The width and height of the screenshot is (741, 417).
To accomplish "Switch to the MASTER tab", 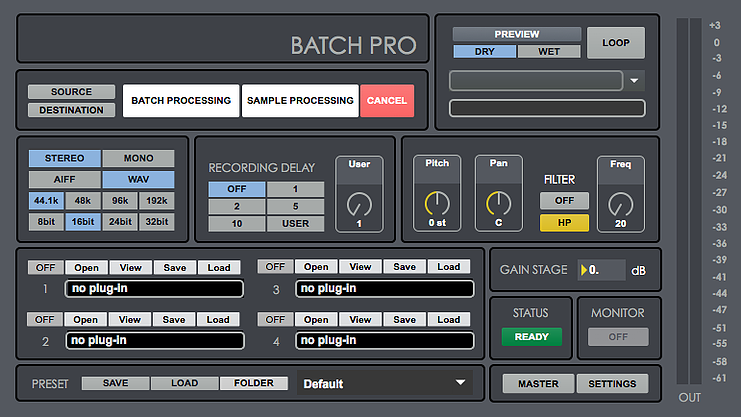I will coord(538,384).
